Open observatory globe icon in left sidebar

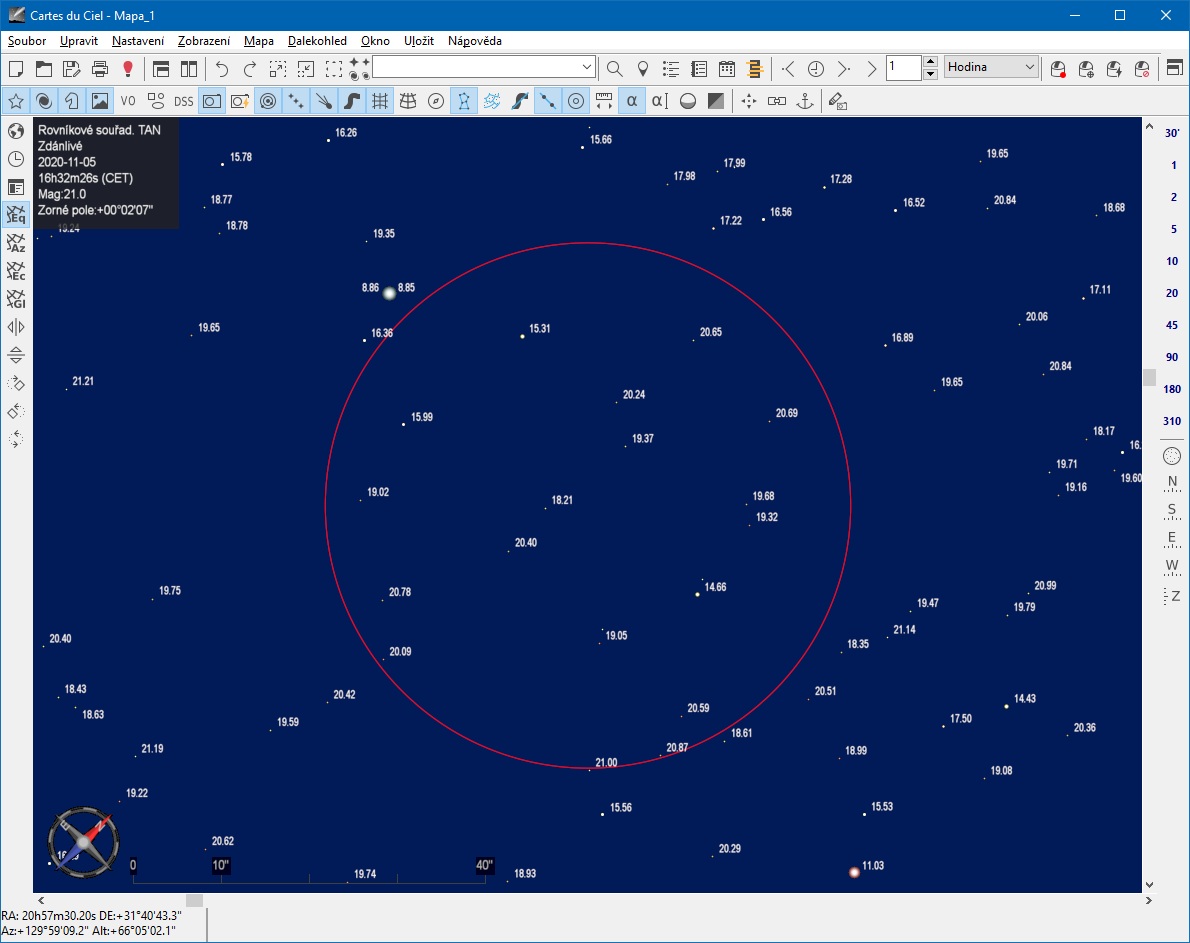[16, 131]
